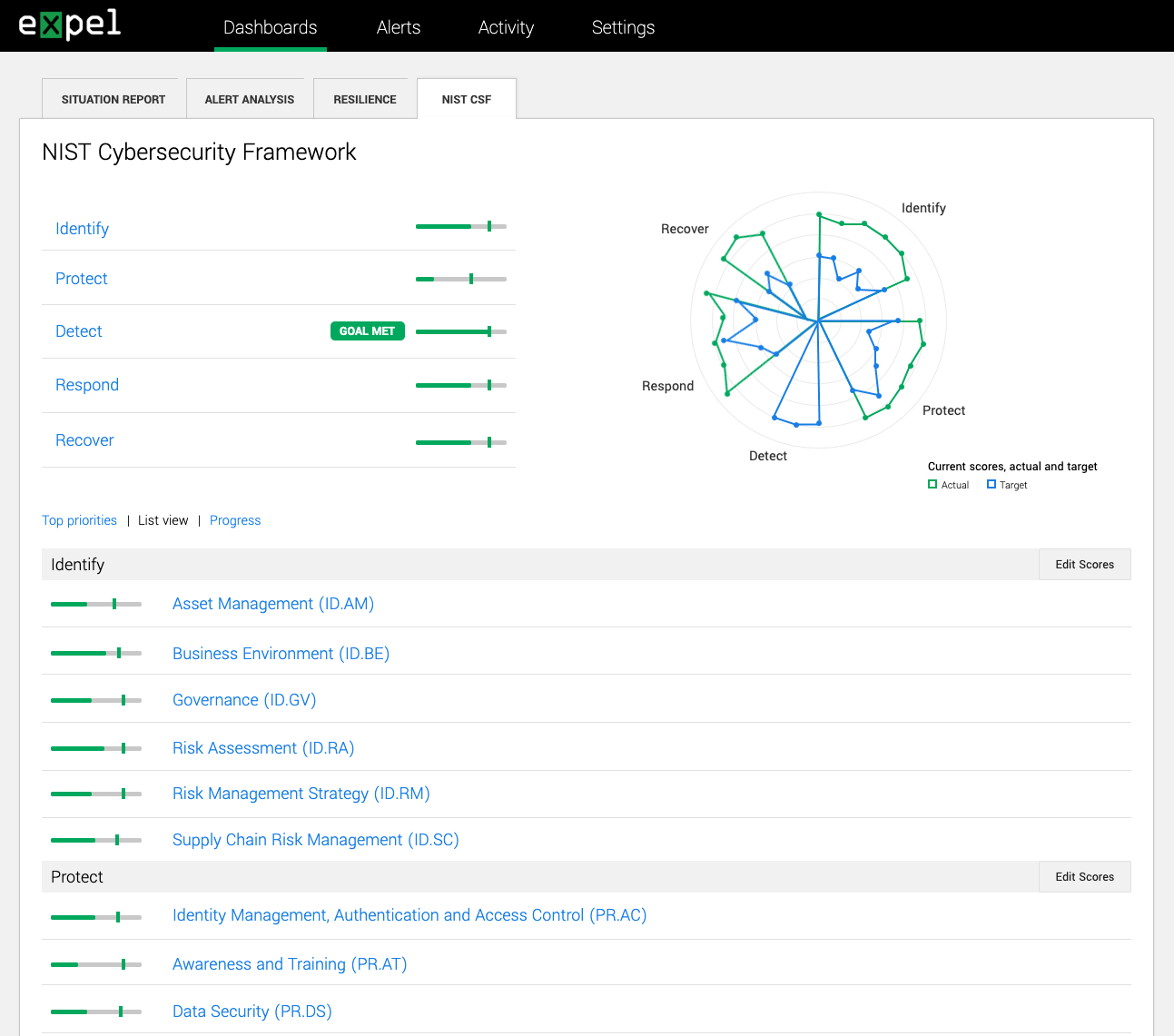Viewport: 1174px width, 1036px height.
Task: Click the Asset Management score bar
Action: click(x=96, y=604)
